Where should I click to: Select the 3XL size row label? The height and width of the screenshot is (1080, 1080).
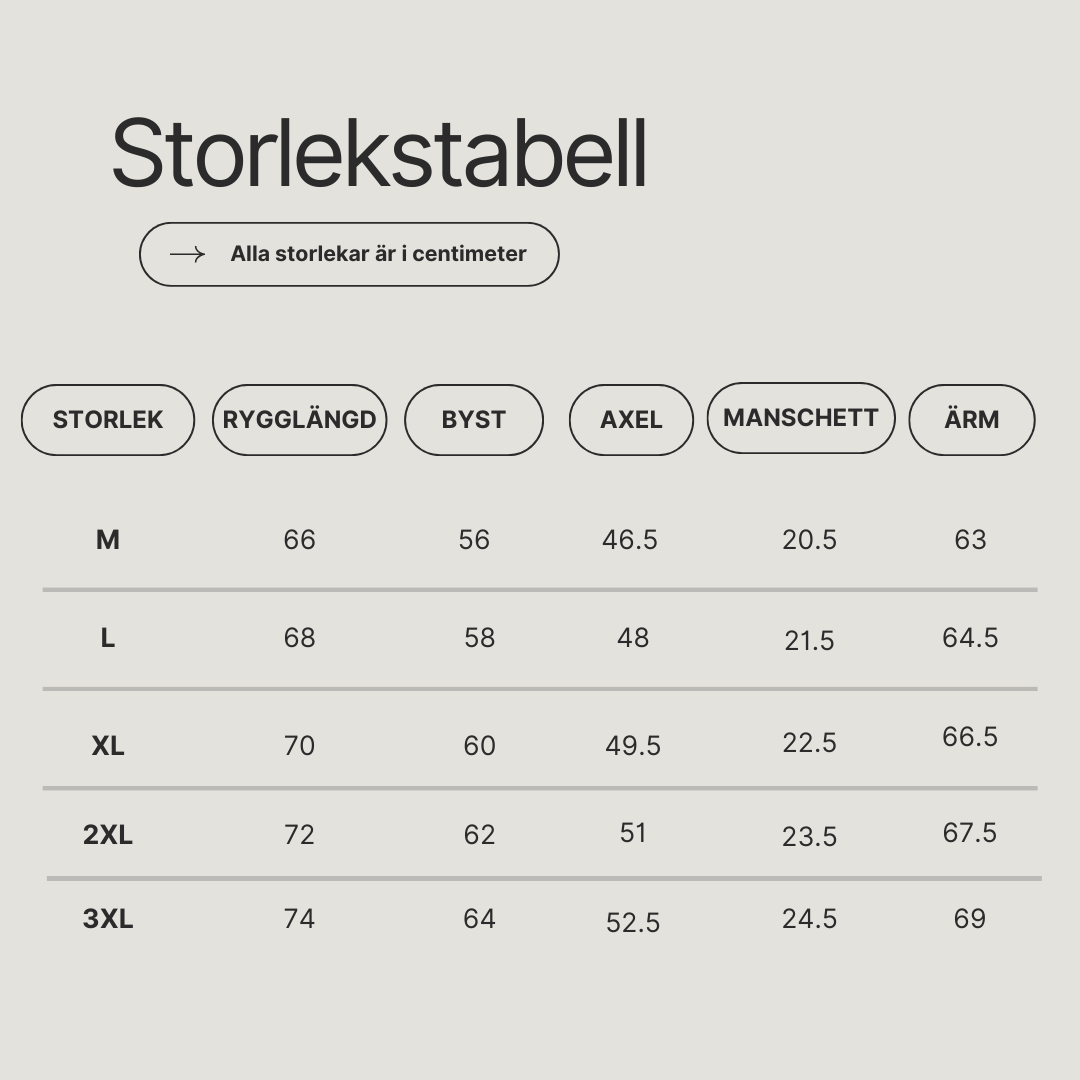pyautogui.click(x=108, y=918)
